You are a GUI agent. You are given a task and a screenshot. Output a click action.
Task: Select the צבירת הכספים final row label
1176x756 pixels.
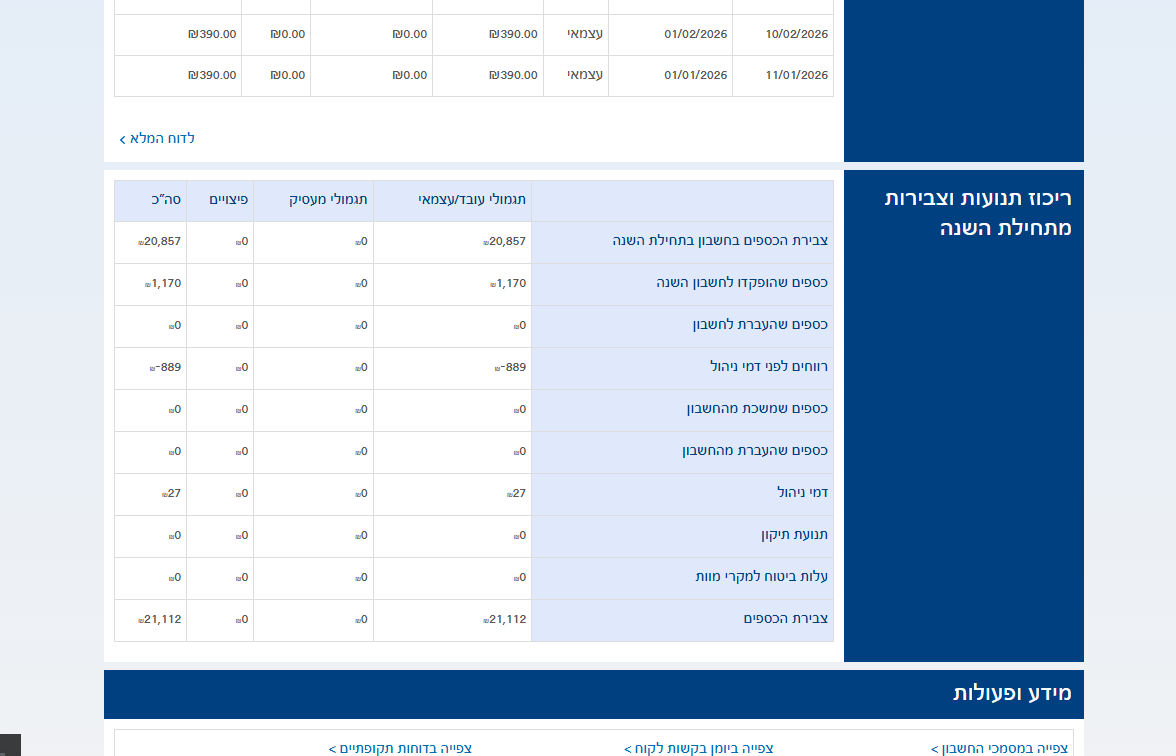tap(785, 619)
